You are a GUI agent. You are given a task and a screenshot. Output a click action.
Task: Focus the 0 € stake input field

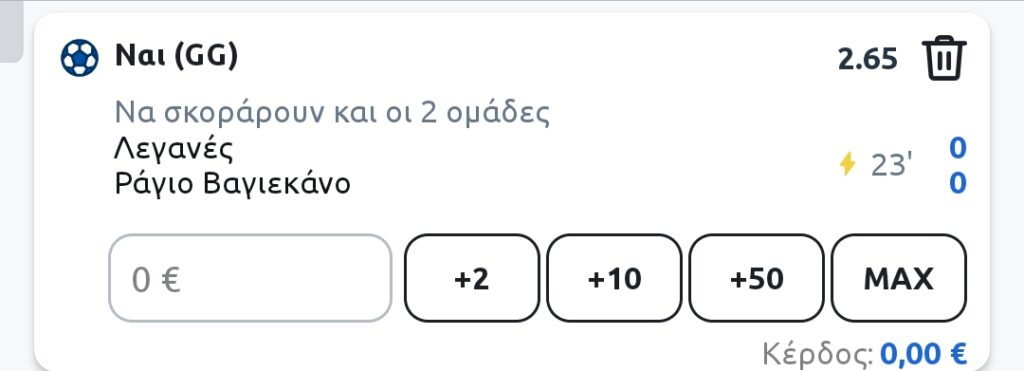tap(250, 278)
